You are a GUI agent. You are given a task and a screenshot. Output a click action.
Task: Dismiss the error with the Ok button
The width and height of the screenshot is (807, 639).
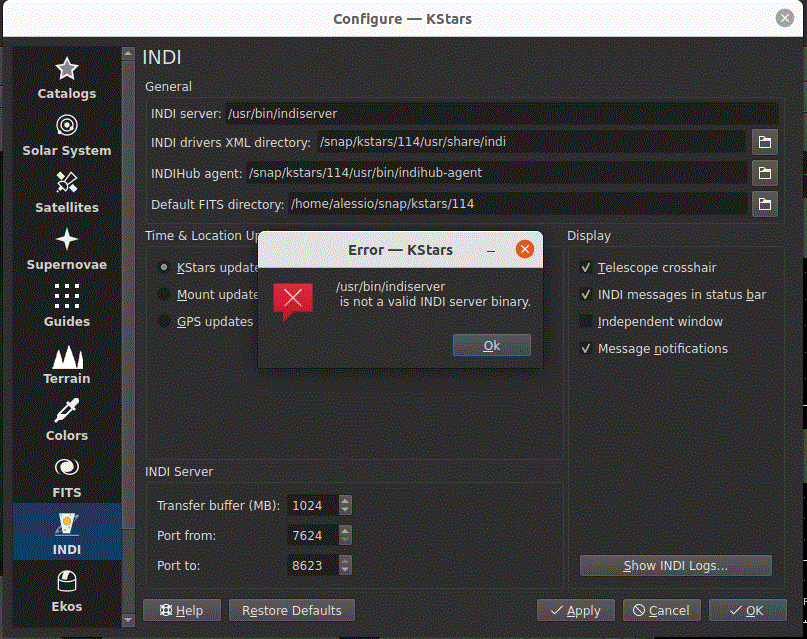(x=492, y=345)
